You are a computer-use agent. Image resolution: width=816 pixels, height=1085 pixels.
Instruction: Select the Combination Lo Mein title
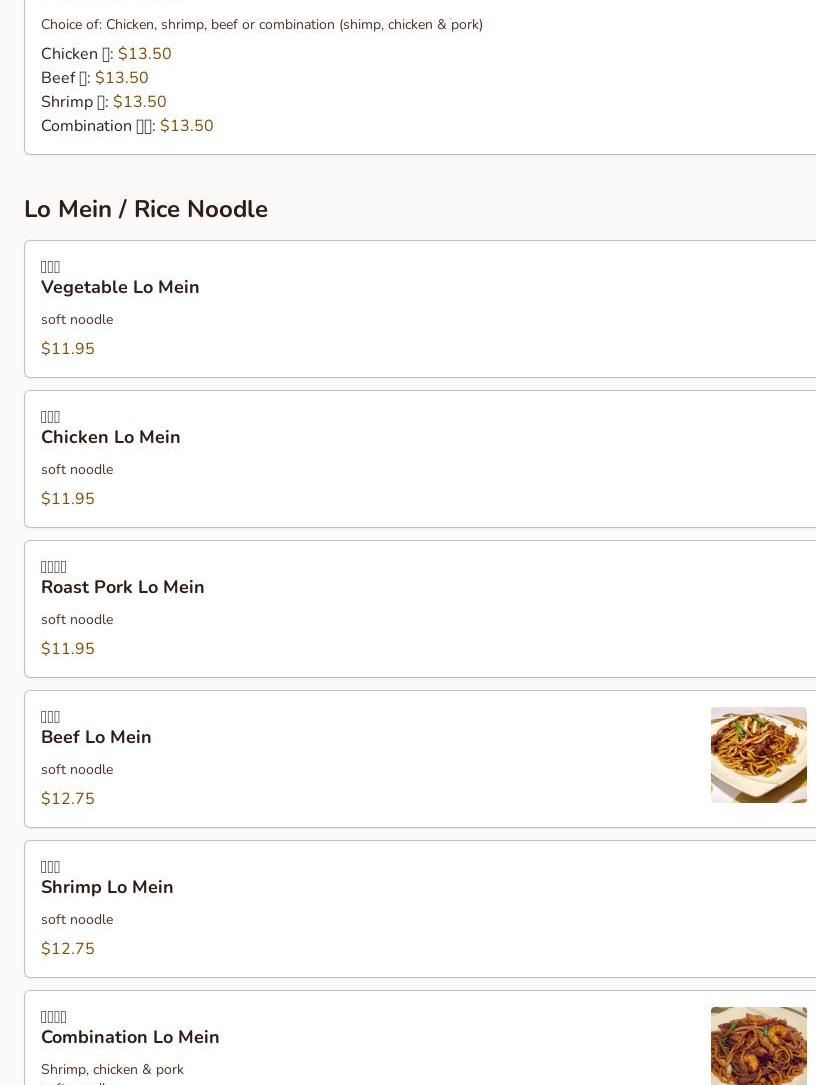point(130,1037)
